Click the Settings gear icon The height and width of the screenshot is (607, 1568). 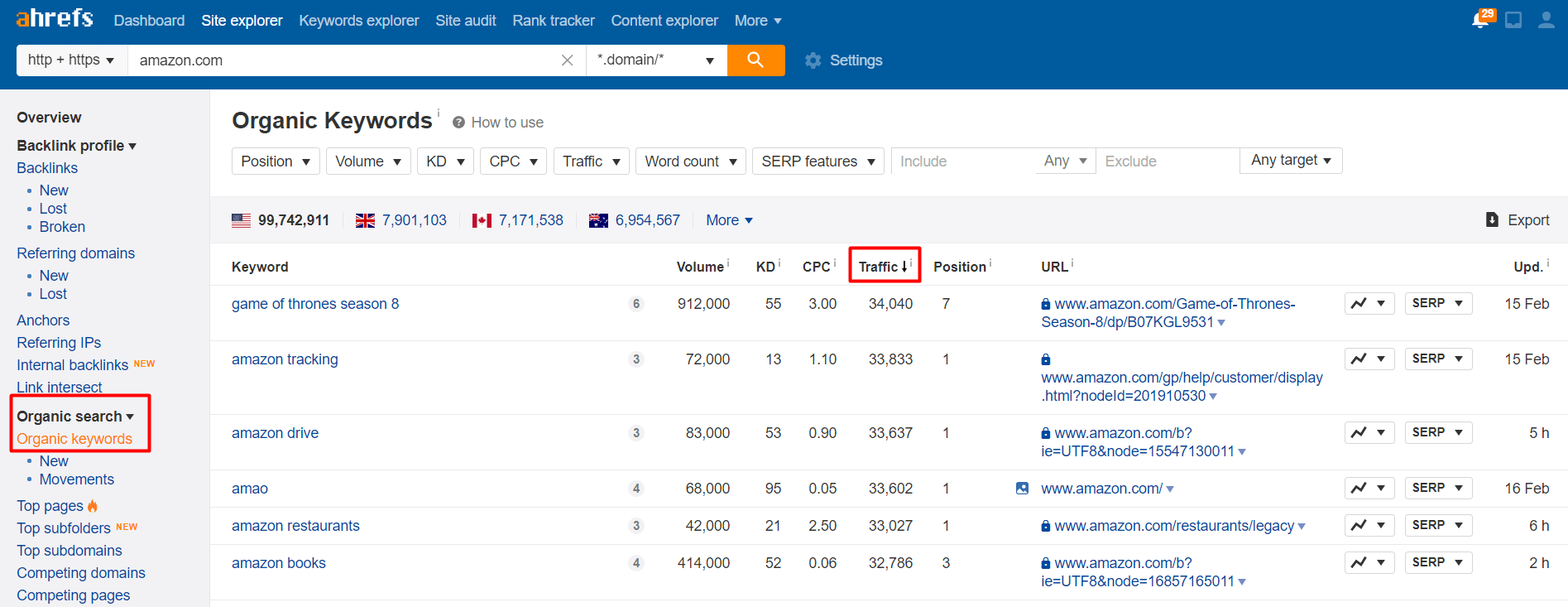pos(813,60)
